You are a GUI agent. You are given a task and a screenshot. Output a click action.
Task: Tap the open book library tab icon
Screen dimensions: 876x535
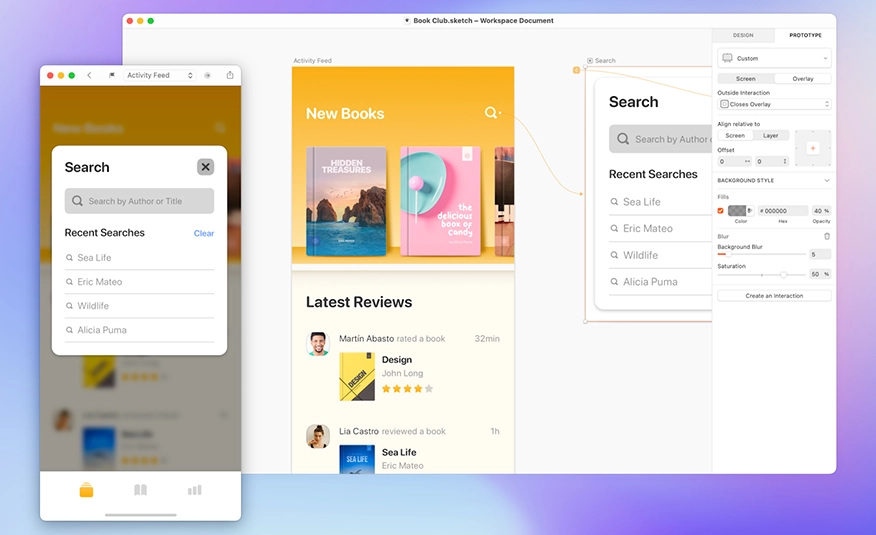coord(140,490)
